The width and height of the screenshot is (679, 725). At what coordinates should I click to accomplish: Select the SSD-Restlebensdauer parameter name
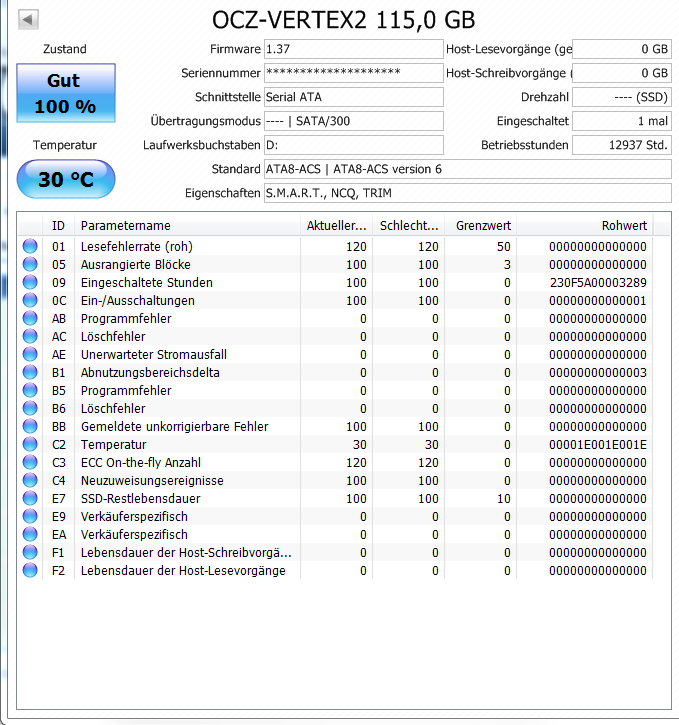click(x=141, y=499)
